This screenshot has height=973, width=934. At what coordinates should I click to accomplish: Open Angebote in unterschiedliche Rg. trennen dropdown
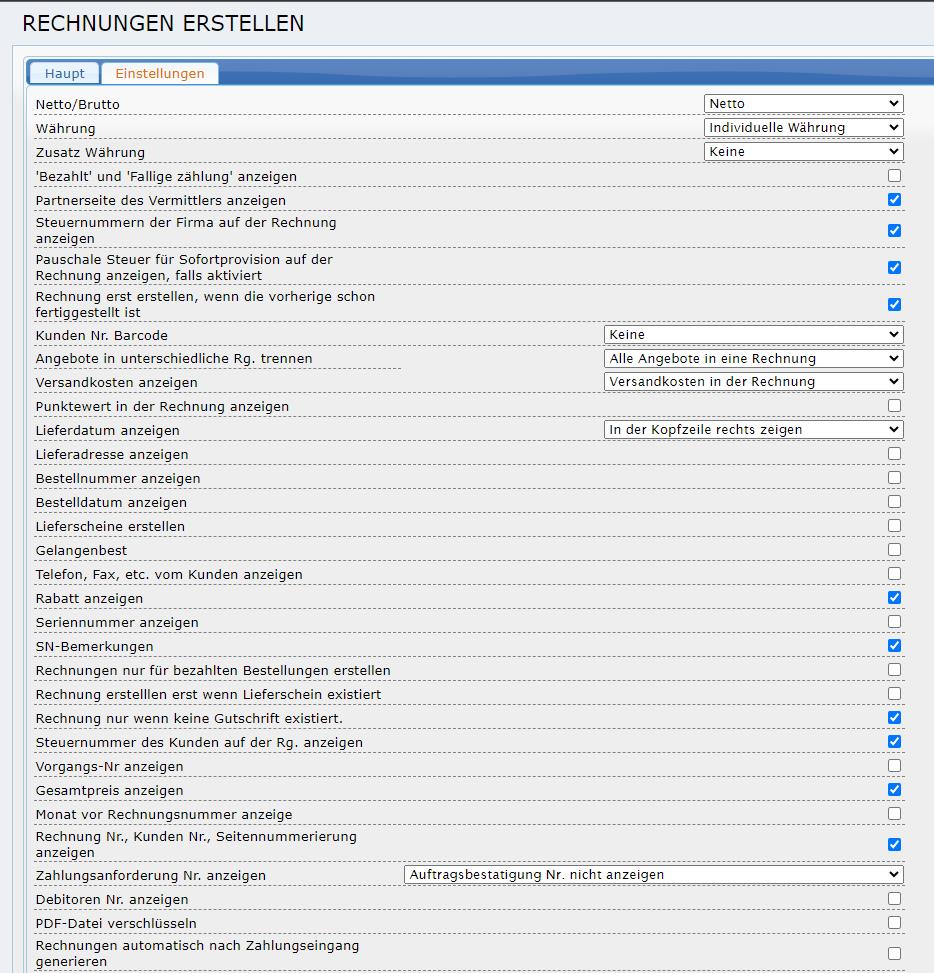(x=753, y=358)
